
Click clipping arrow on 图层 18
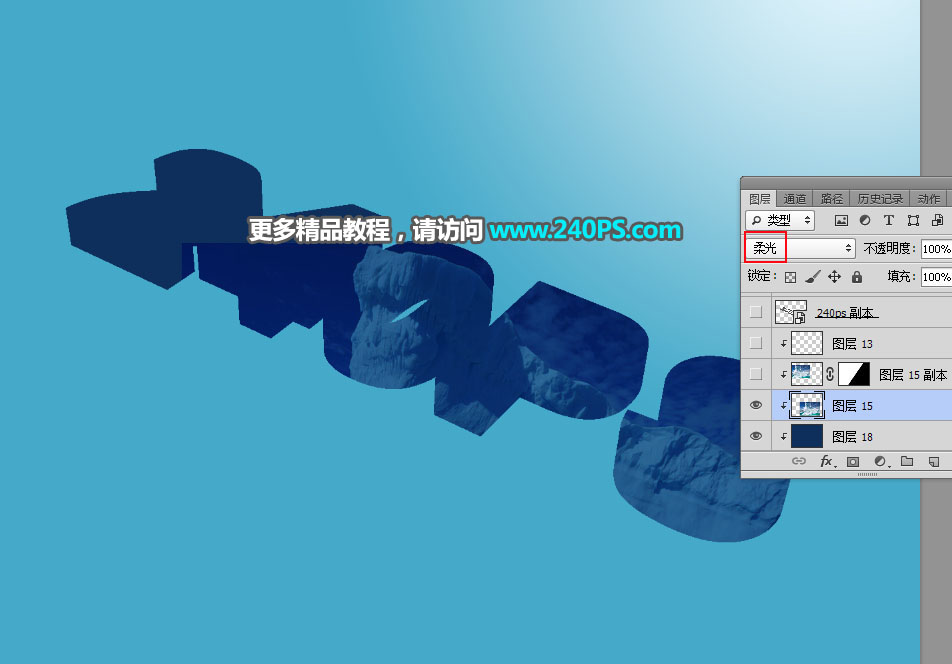(784, 436)
